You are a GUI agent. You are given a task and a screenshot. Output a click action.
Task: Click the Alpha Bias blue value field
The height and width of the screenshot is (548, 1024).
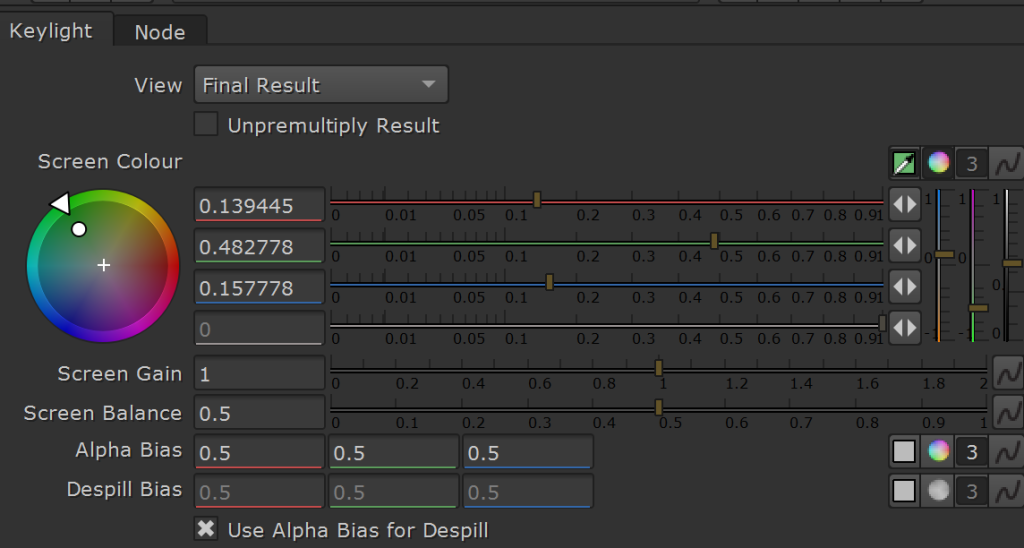[528, 452]
